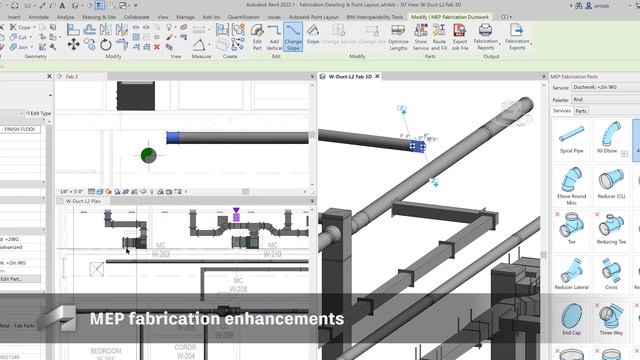
Task: Click the red Delete X icon
Action: click(x=157, y=47)
